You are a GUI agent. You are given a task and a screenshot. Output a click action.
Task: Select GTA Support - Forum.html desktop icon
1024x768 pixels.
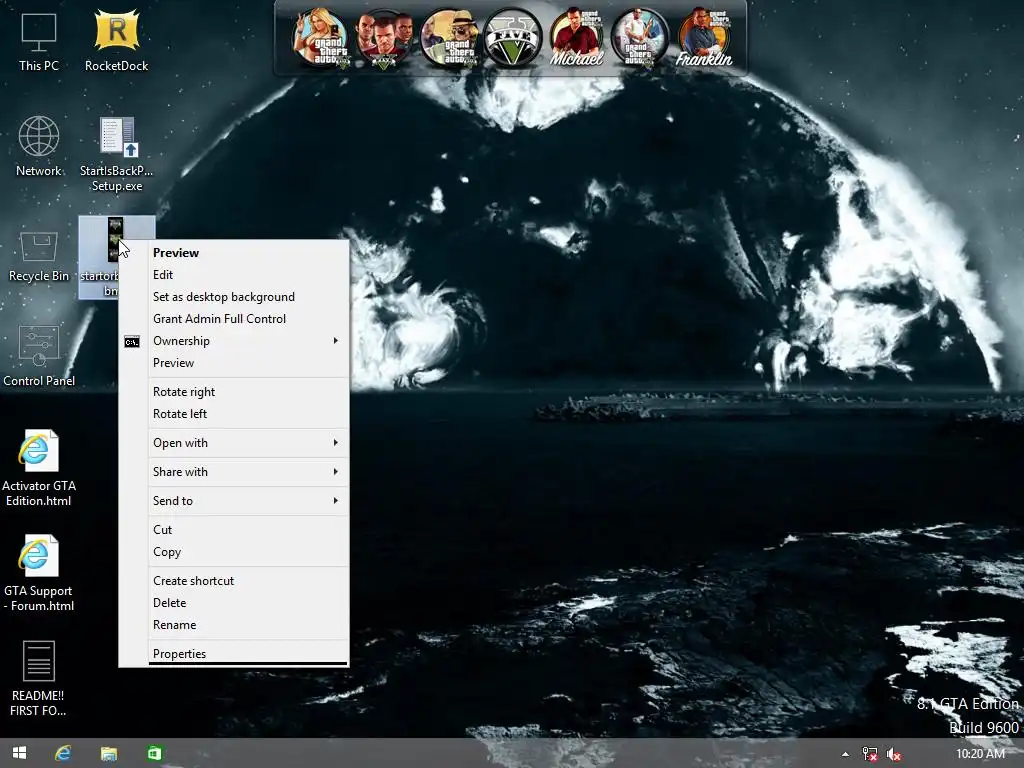pos(39,573)
